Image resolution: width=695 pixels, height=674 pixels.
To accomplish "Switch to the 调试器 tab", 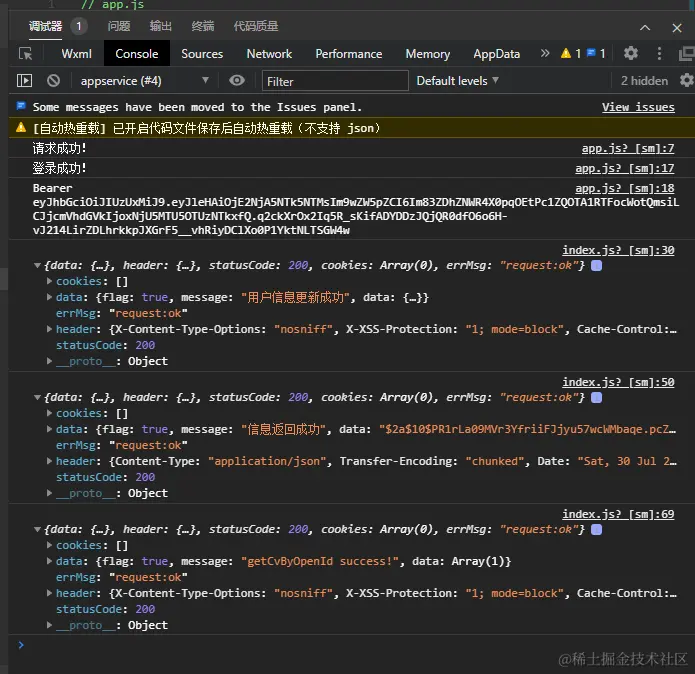I will tap(45, 26).
